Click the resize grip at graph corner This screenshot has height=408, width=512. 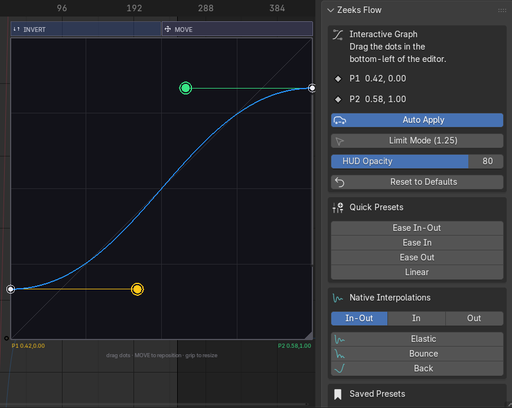[x=308, y=335]
